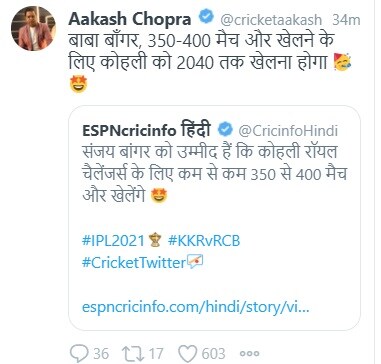This screenshot has height=364, width=381.
Task: Click Aakash Chopra's blue verified badge
Action: tap(206, 17)
